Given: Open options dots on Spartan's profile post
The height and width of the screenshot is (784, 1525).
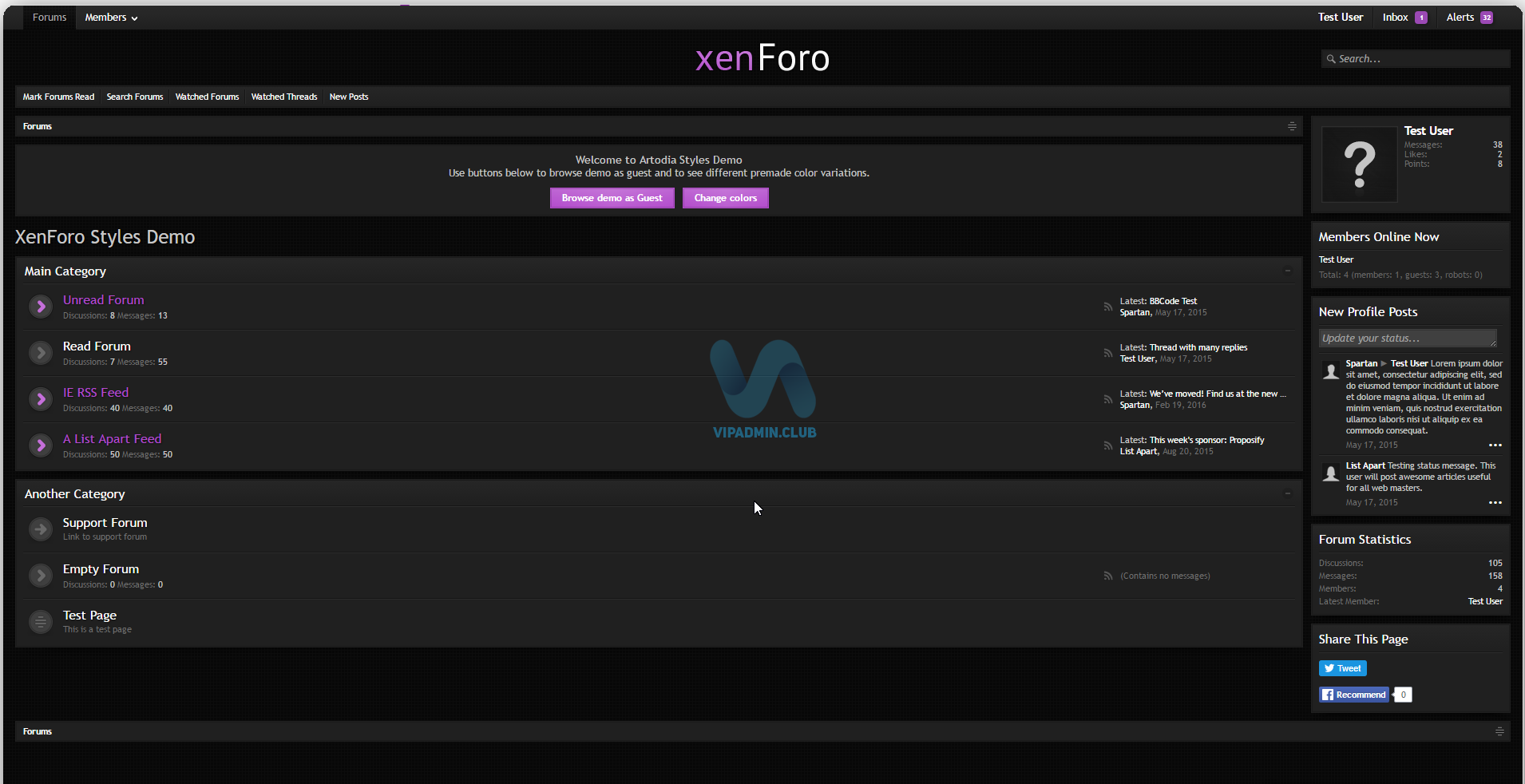Looking at the screenshot, I should 1495,445.
